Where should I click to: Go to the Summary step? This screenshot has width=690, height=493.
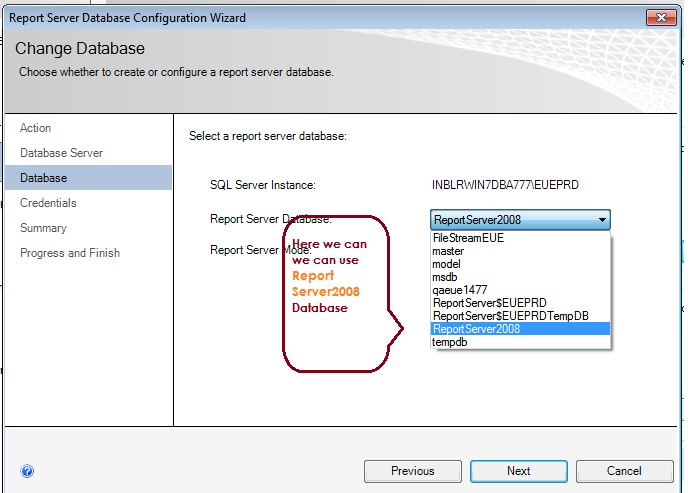pos(44,228)
